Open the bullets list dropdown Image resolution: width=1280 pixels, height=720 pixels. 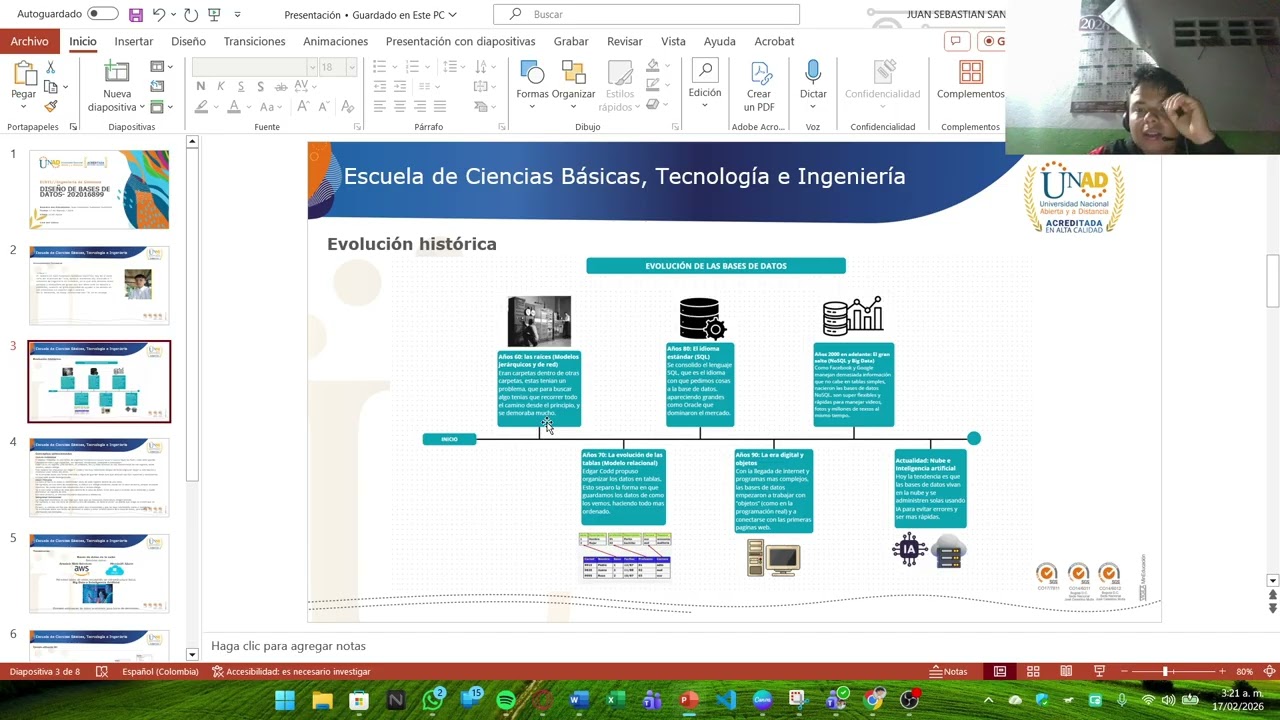click(394, 67)
